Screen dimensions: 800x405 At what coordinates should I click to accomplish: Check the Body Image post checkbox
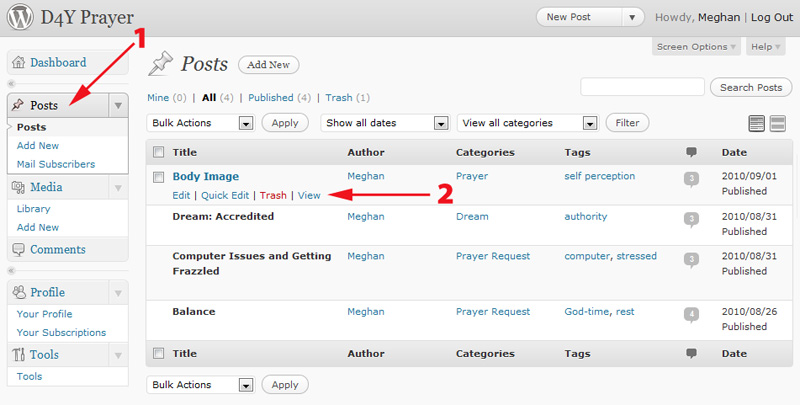tap(158, 177)
